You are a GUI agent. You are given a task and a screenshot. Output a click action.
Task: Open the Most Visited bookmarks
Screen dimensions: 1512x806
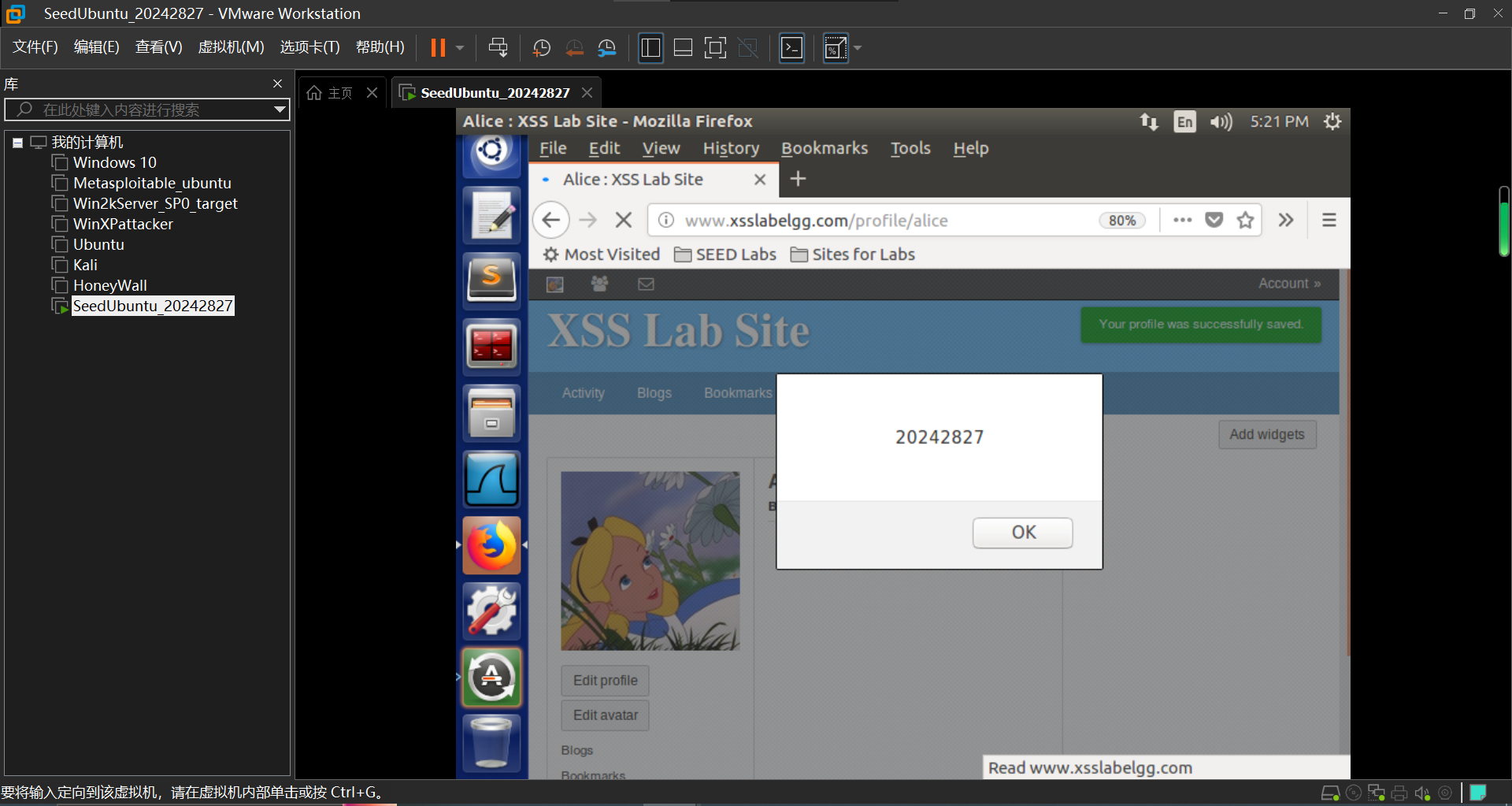pos(602,254)
